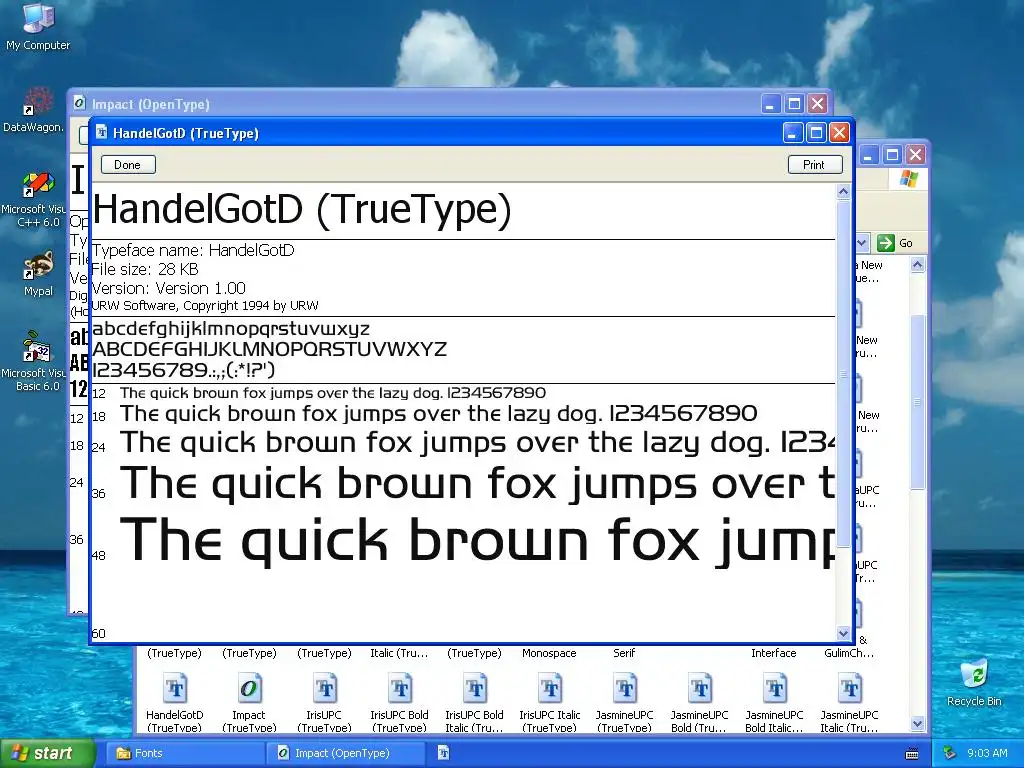Click the on-screen keyboard icon in taskbar

click(912, 754)
